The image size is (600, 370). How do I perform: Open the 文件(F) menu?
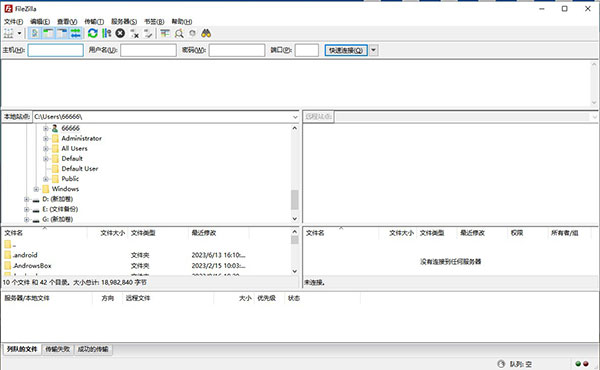pos(13,22)
